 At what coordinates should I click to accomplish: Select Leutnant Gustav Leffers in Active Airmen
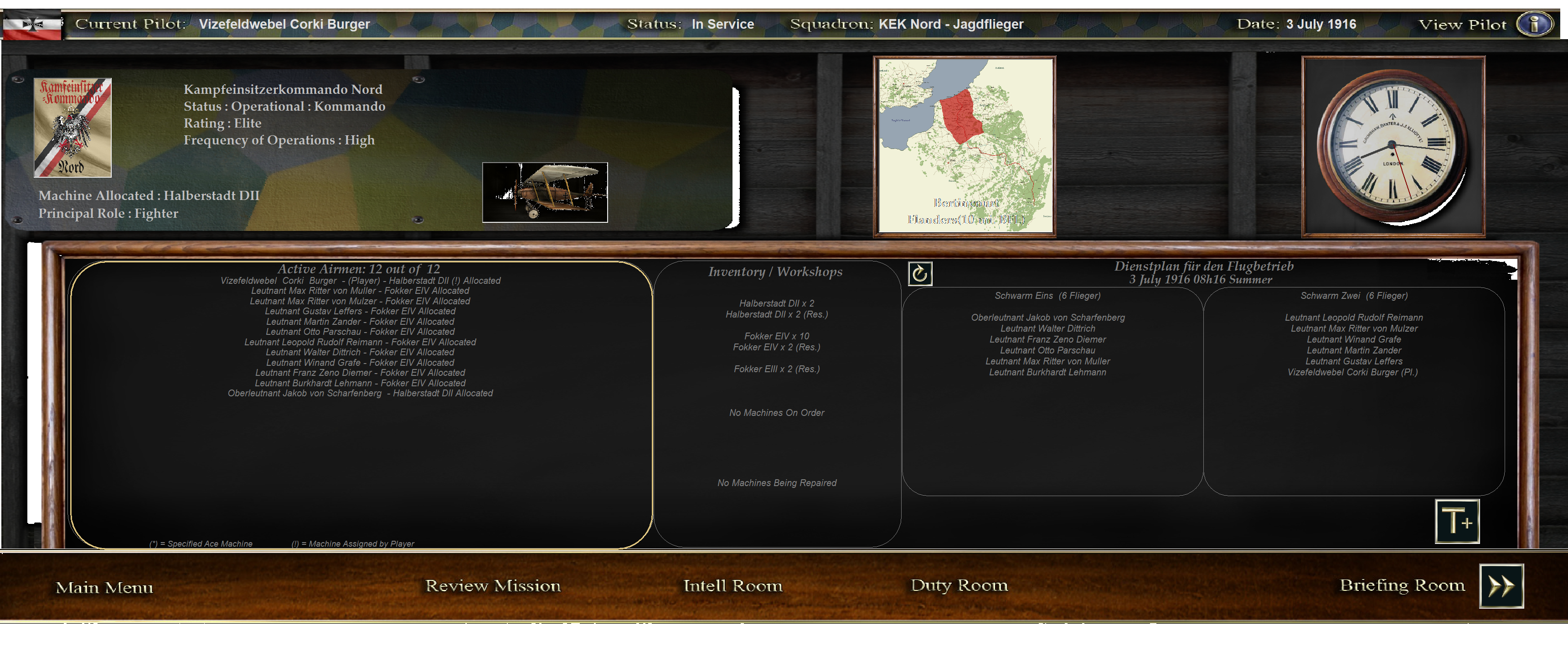point(361,311)
